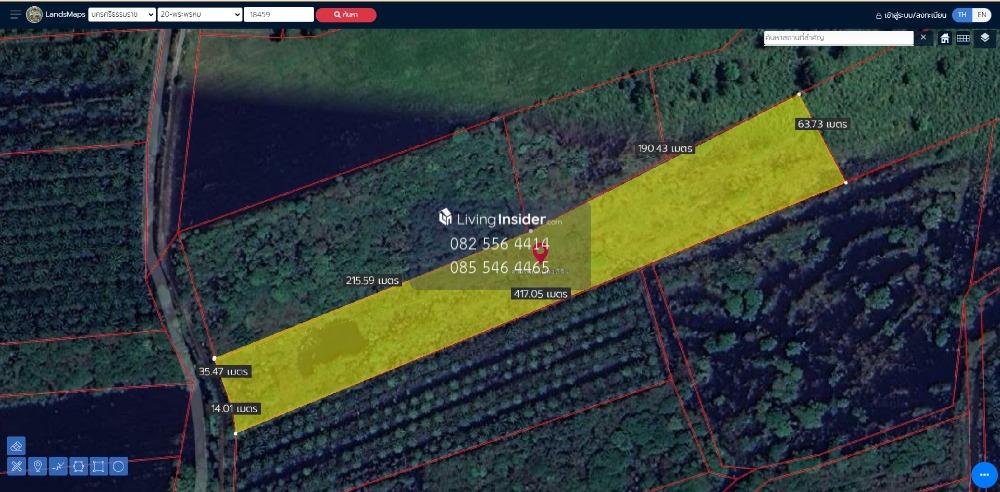Switch language to EN
The height and width of the screenshot is (492, 1000).
pyautogui.click(x=981, y=15)
